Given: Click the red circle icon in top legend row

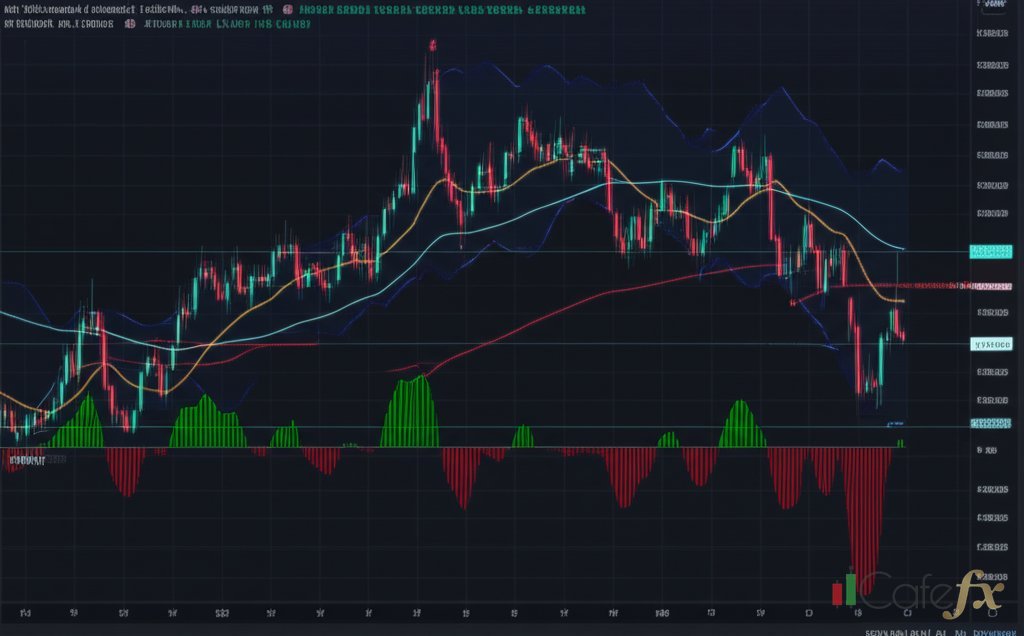Looking at the screenshot, I should tap(287, 10).
